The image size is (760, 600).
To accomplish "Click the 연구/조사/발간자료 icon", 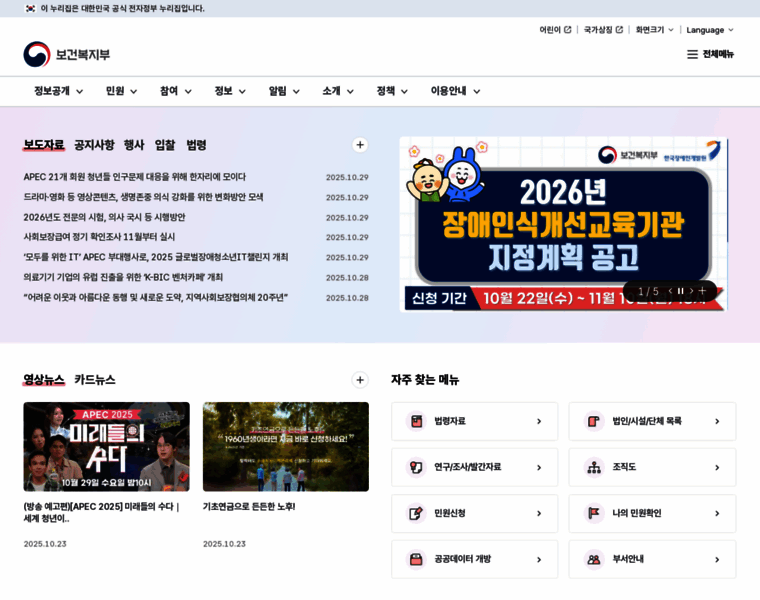I will point(416,467).
